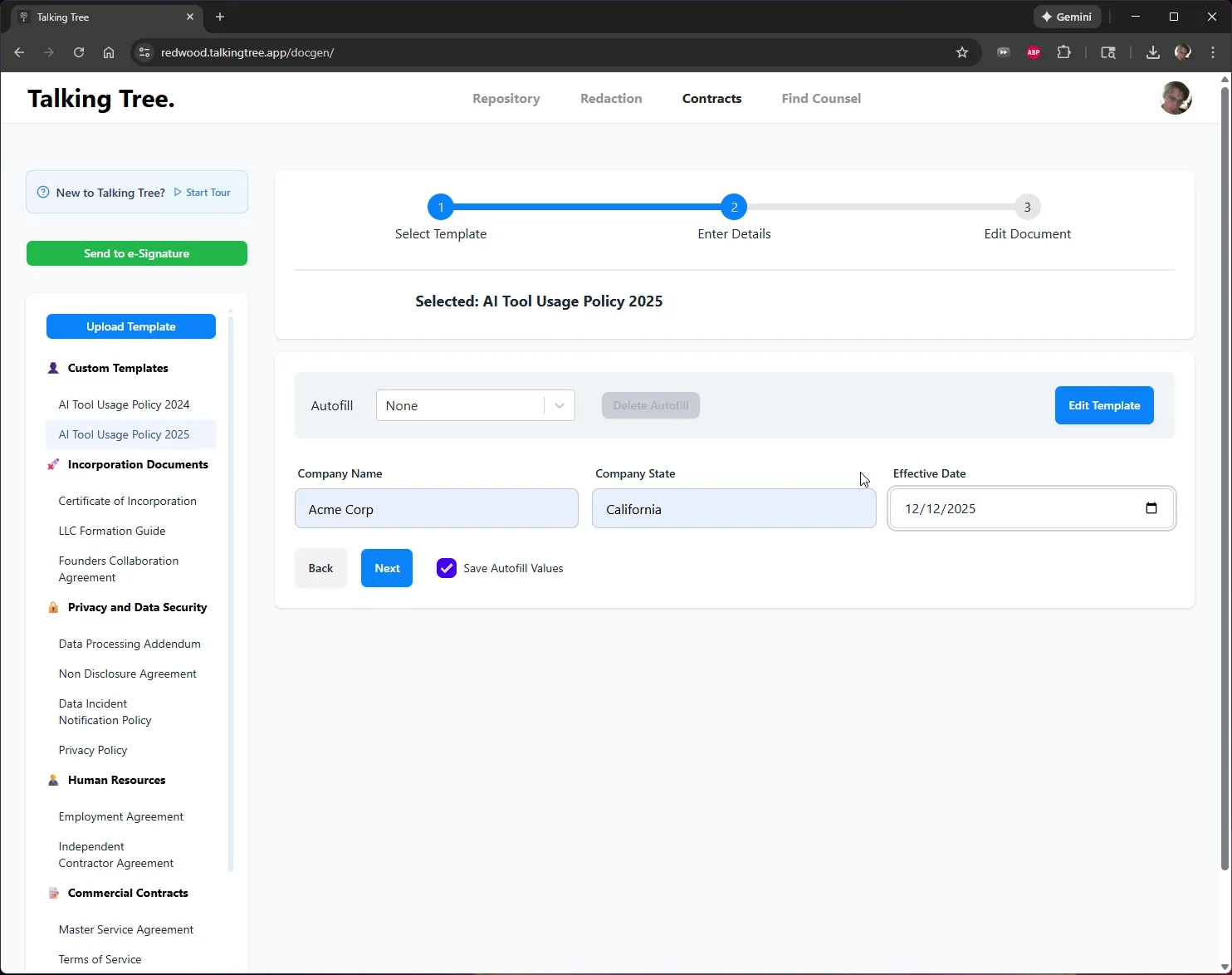Image resolution: width=1232 pixels, height=975 pixels.
Task: Uncheck Save Autofill Values checkbox
Action: pyautogui.click(x=447, y=568)
